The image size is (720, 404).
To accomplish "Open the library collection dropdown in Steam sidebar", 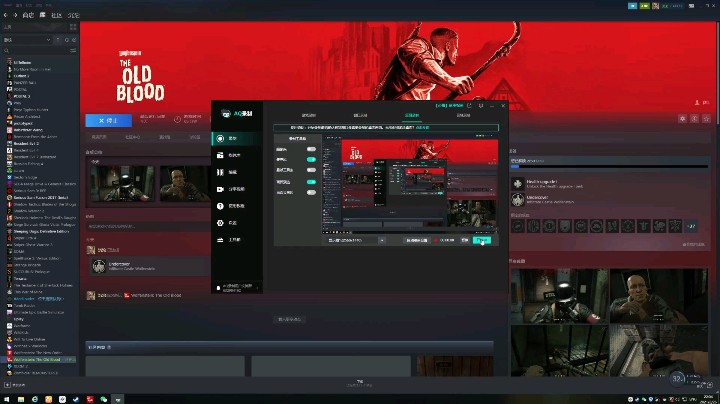I will tap(27, 40).
